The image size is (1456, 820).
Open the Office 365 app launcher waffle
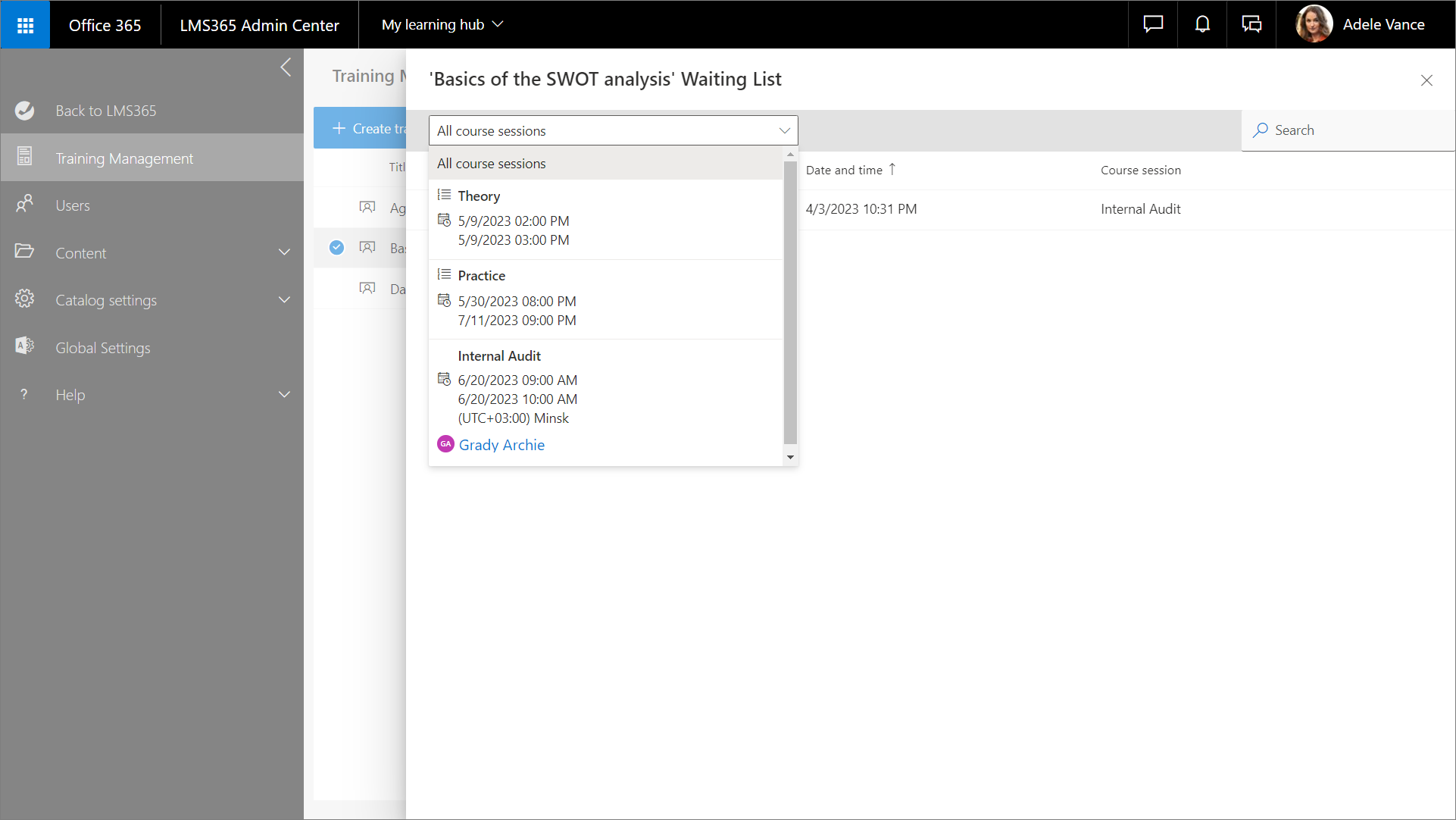(25, 25)
